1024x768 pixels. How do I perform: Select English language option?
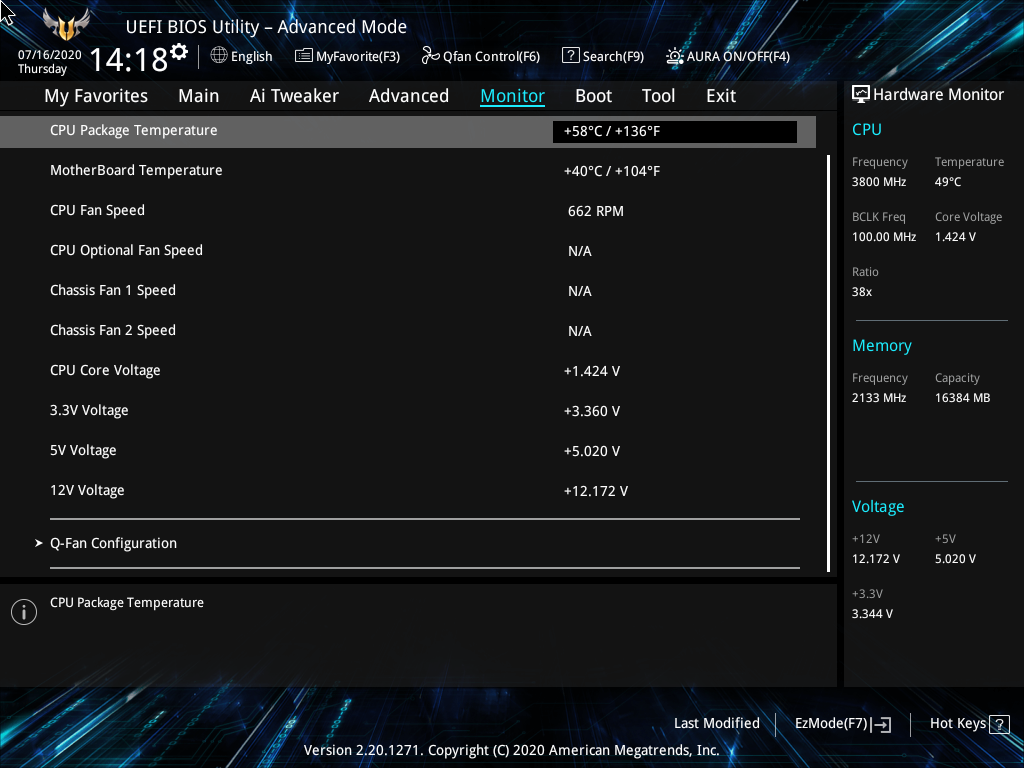251,56
